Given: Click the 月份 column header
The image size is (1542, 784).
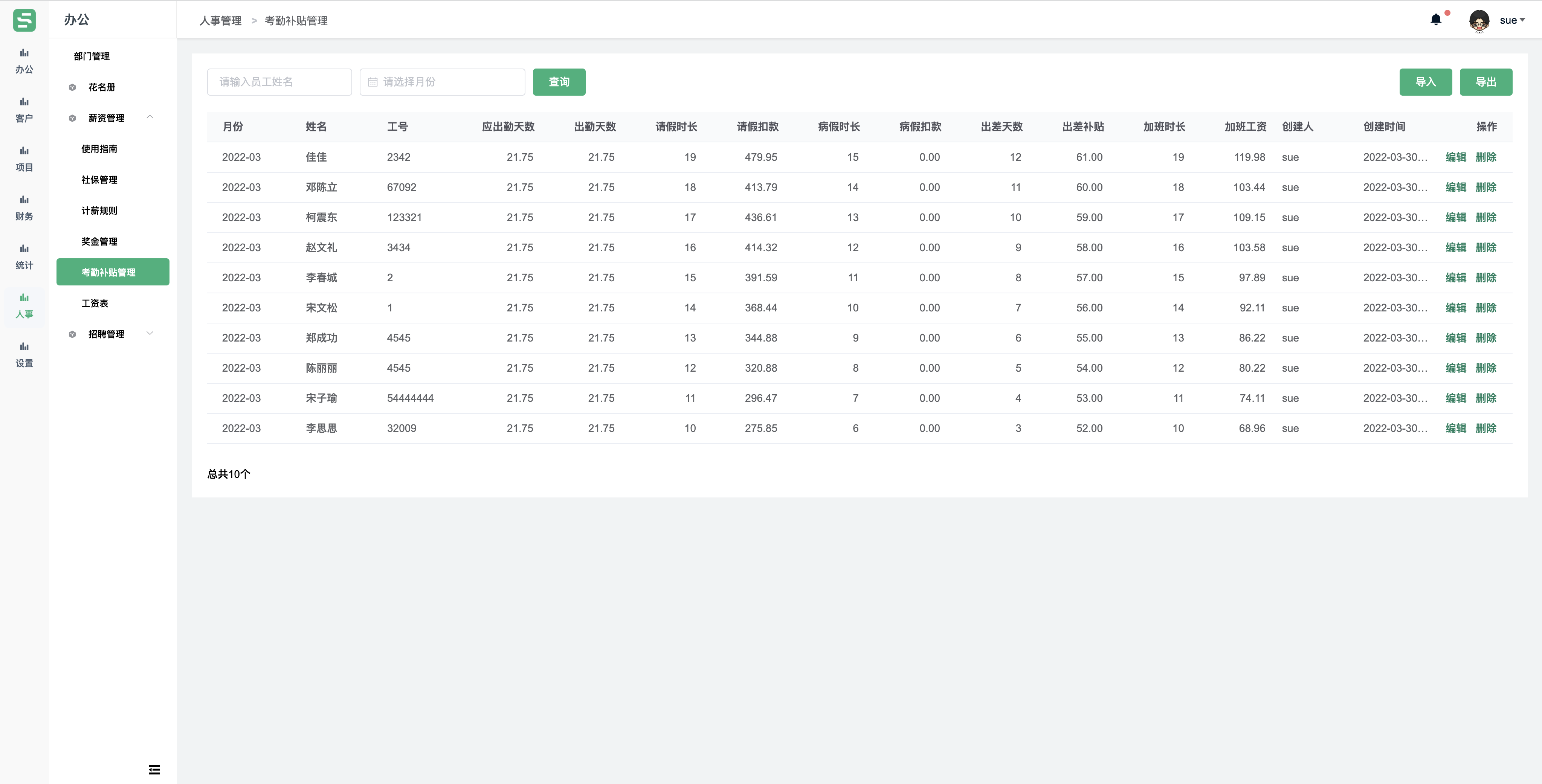Looking at the screenshot, I should pyautogui.click(x=233, y=127).
